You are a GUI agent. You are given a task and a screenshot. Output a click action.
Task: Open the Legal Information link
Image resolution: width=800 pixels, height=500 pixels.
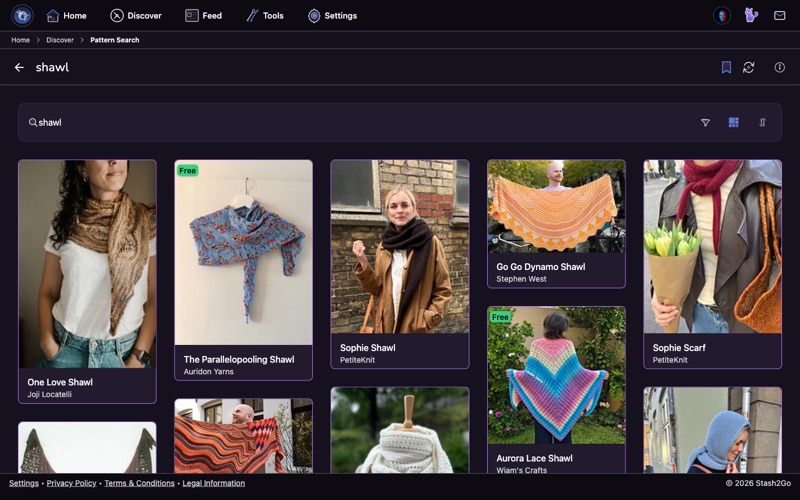[214, 483]
